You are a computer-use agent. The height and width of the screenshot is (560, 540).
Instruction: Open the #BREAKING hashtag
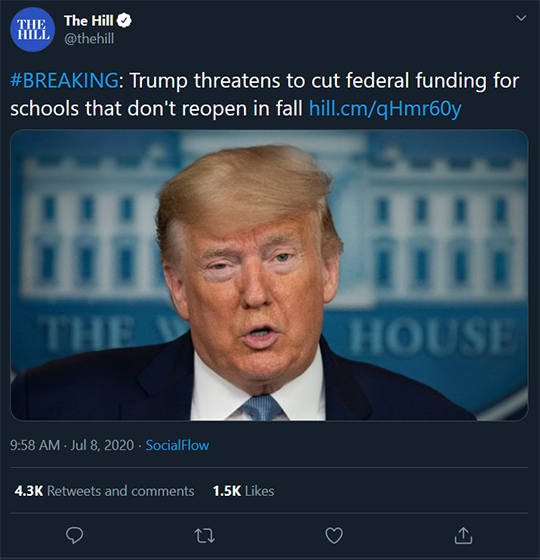(64, 80)
